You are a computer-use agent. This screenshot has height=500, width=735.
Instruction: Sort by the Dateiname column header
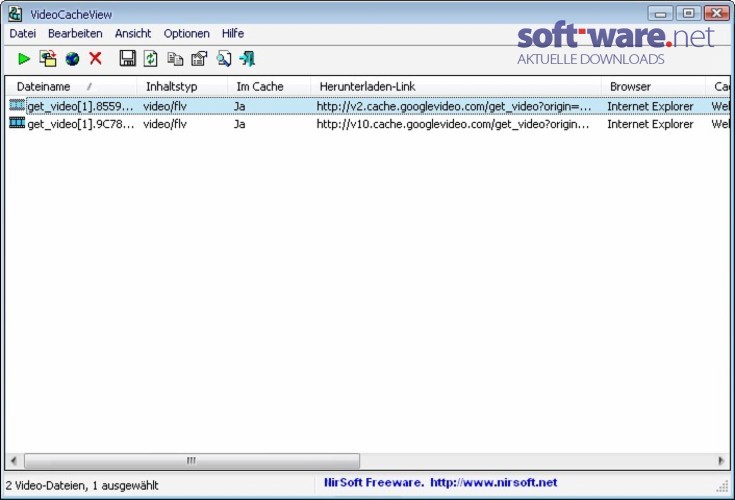[x=71, y=87]
